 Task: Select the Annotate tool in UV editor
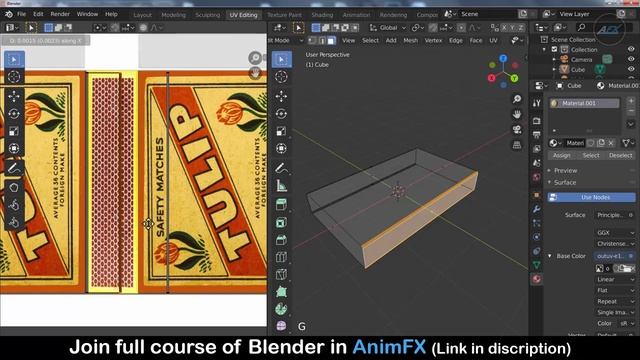14,168
